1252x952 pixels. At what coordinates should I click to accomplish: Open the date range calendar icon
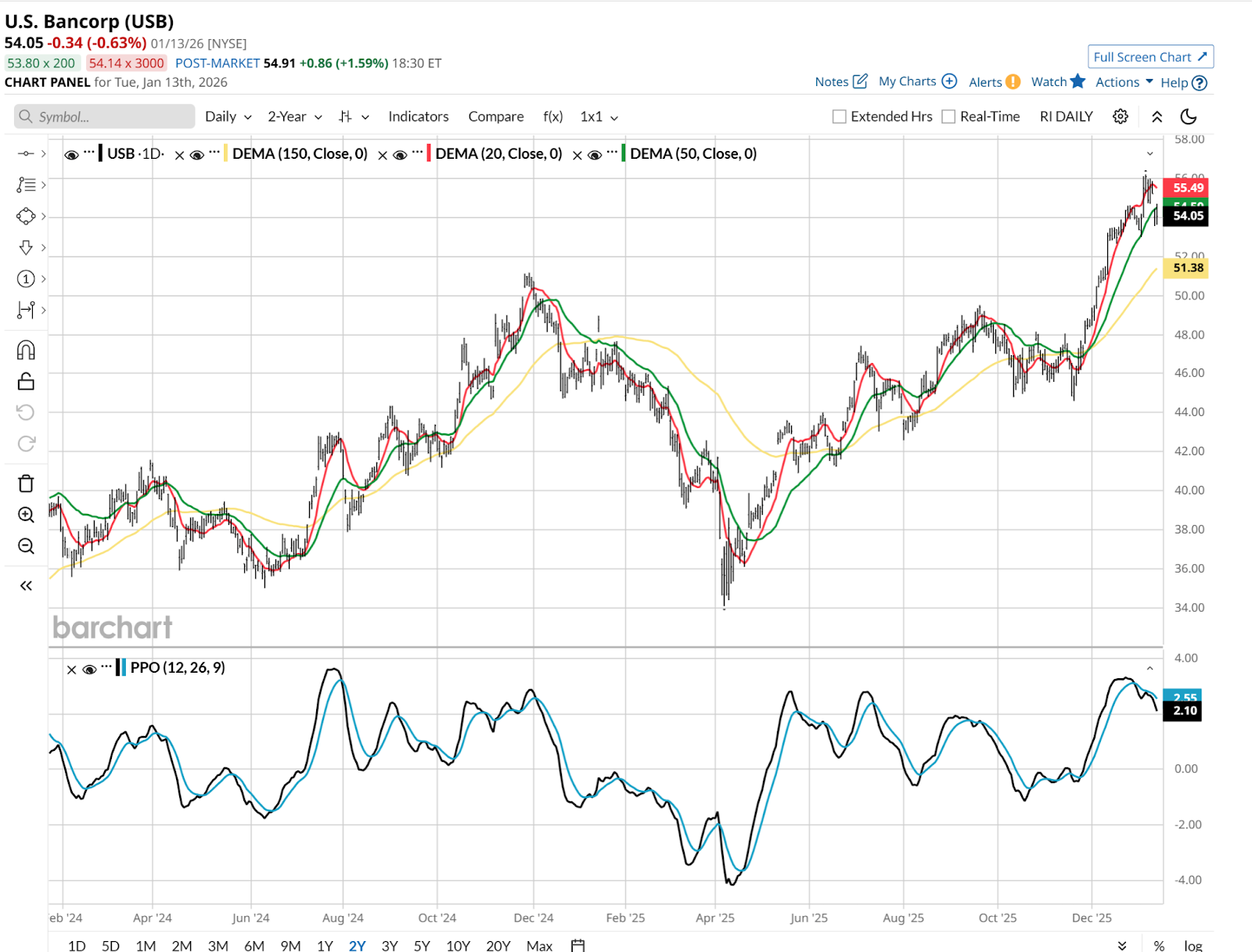pyautogui.click(x=577, y=945)
